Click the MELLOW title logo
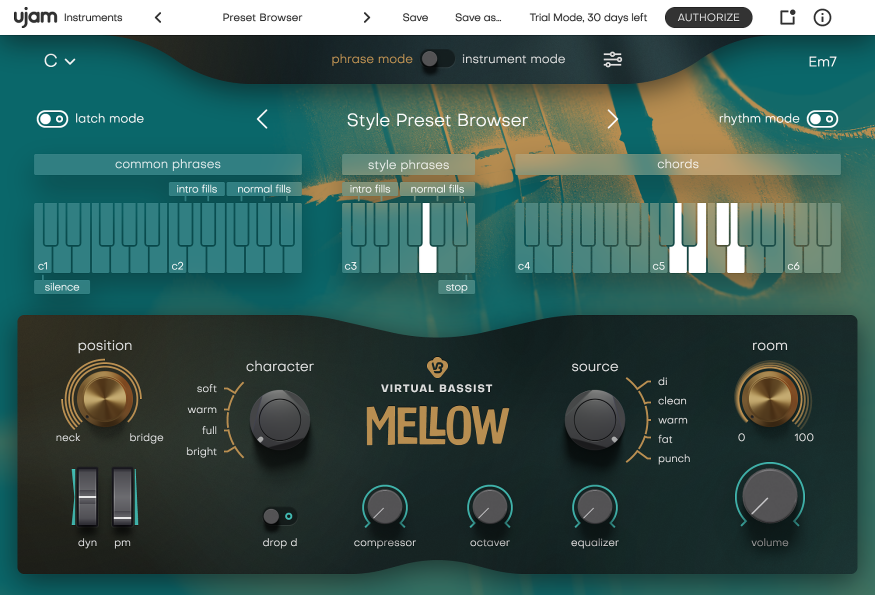This screenshot has width=875, height=595. click(x=437, y=425)
